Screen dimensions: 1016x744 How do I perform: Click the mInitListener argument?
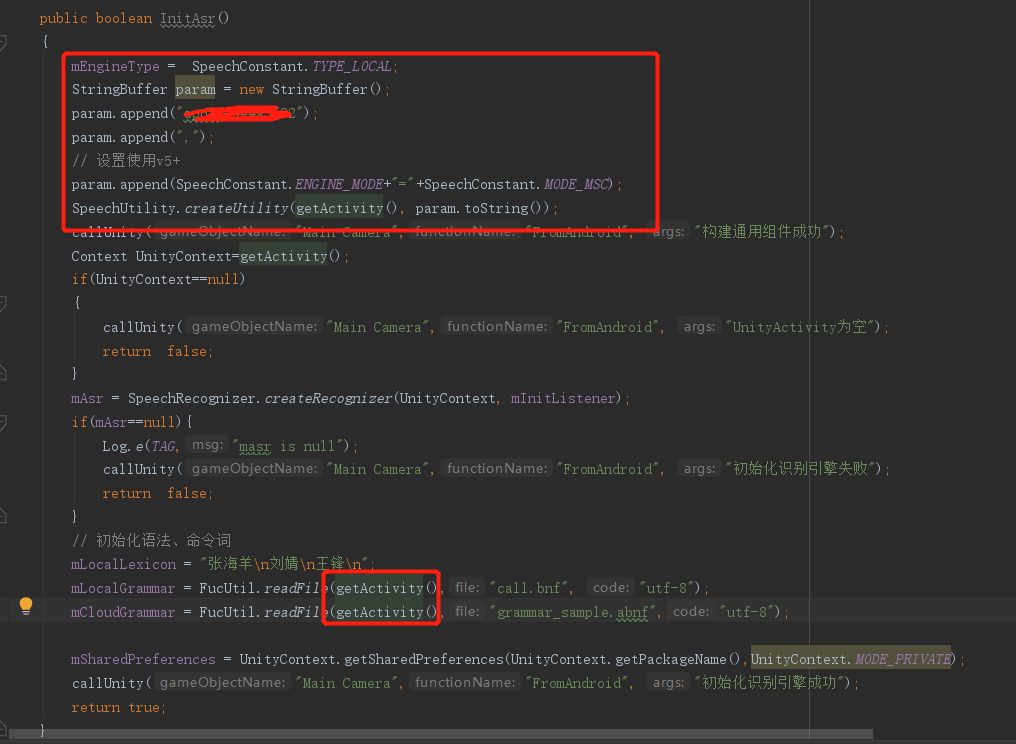tap(562, 399)
